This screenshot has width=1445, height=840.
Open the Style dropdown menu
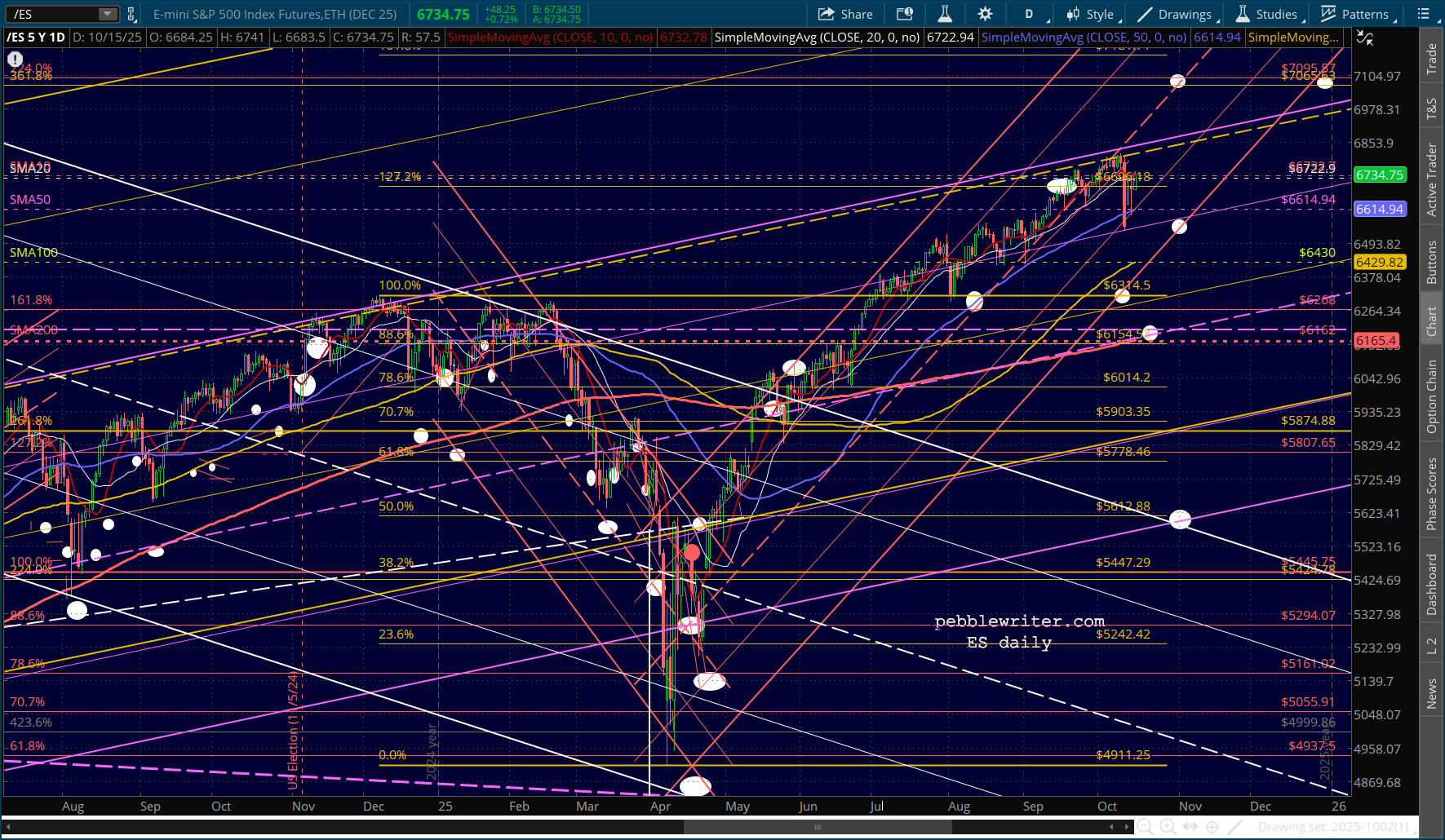click(x=1094, y=14)
